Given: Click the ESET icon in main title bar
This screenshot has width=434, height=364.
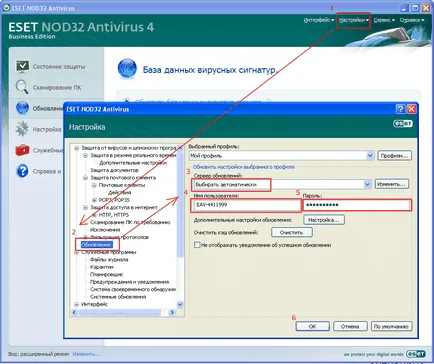Looking at the screenshot, I should [x=6, y=8].
